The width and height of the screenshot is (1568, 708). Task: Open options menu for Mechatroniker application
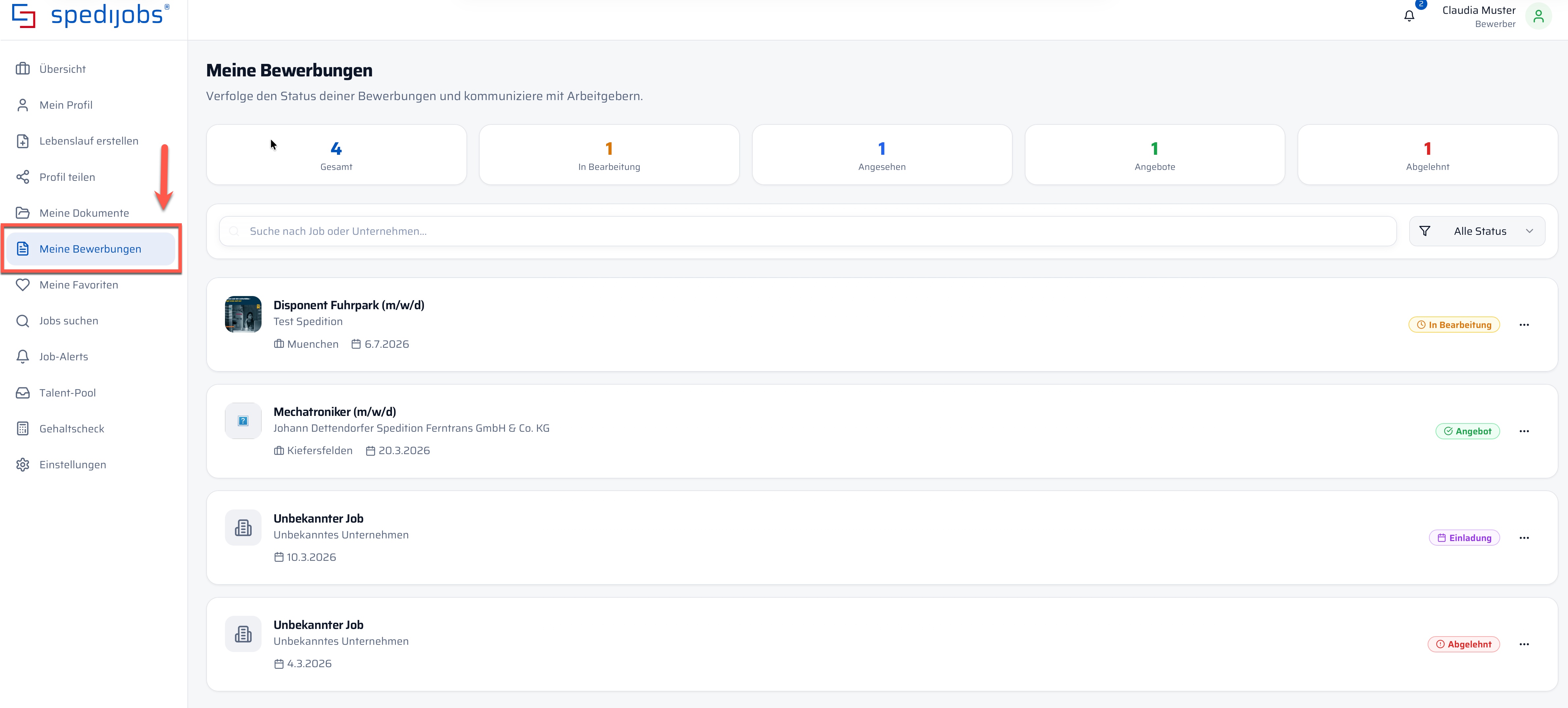click(1524, 431)
